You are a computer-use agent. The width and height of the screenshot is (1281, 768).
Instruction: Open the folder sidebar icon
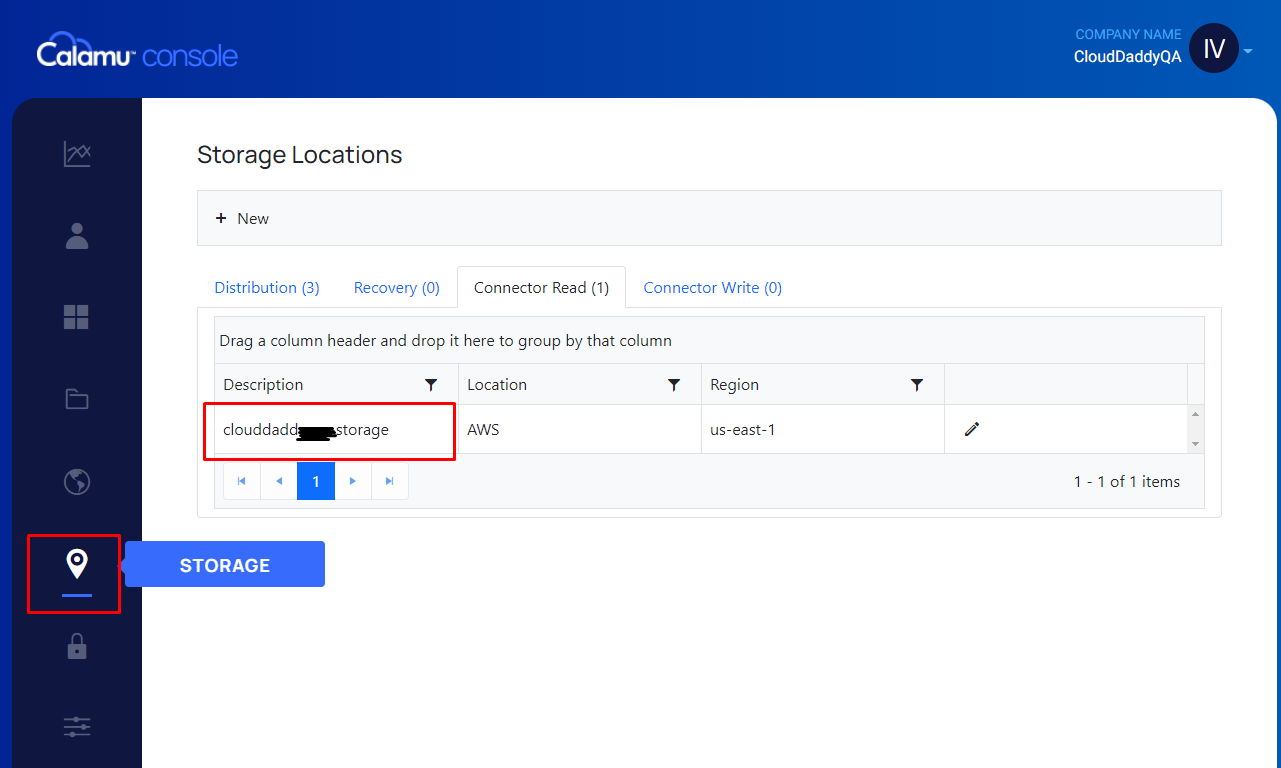pos(77,399)
